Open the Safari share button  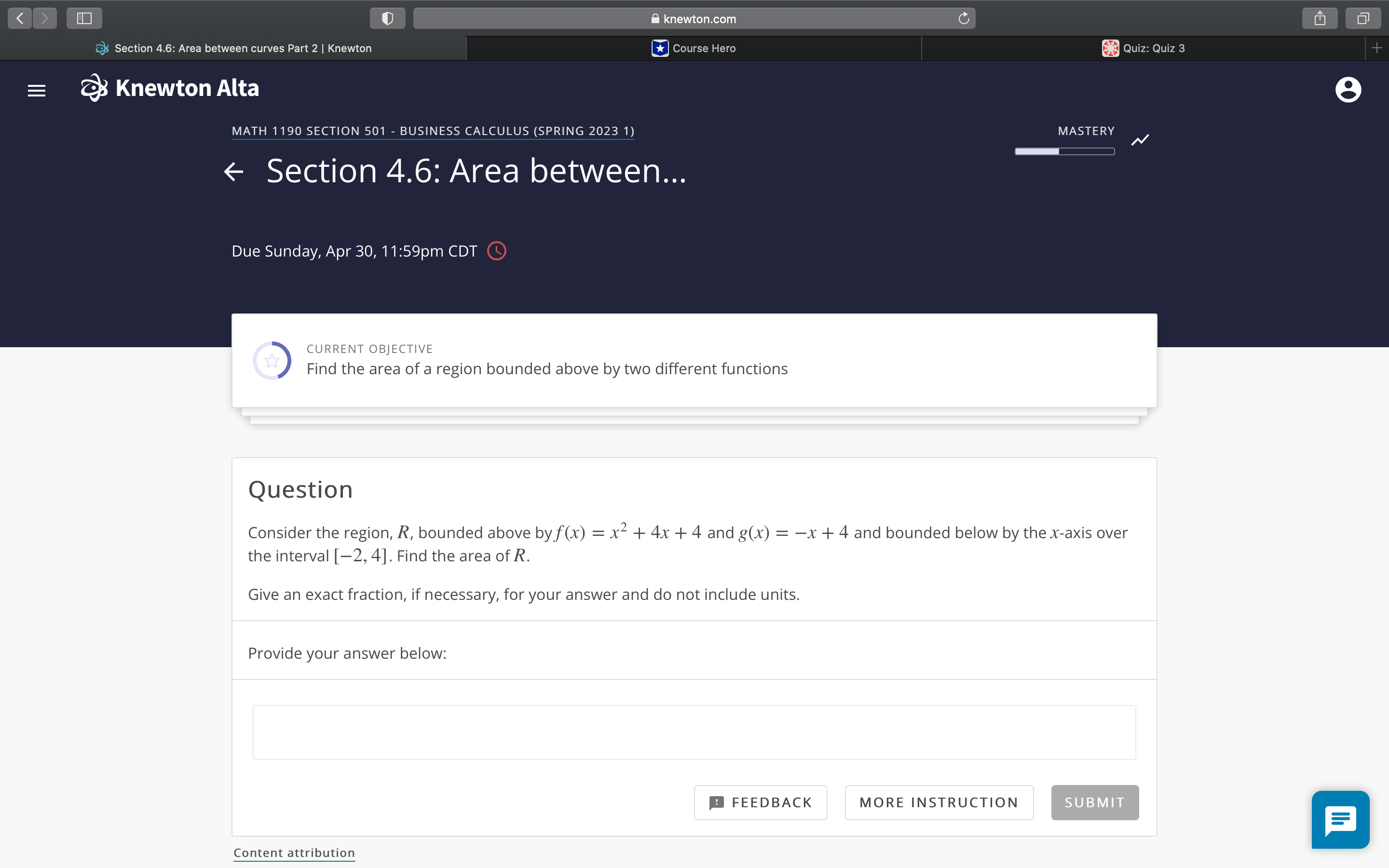click(x=1320, y=18)
